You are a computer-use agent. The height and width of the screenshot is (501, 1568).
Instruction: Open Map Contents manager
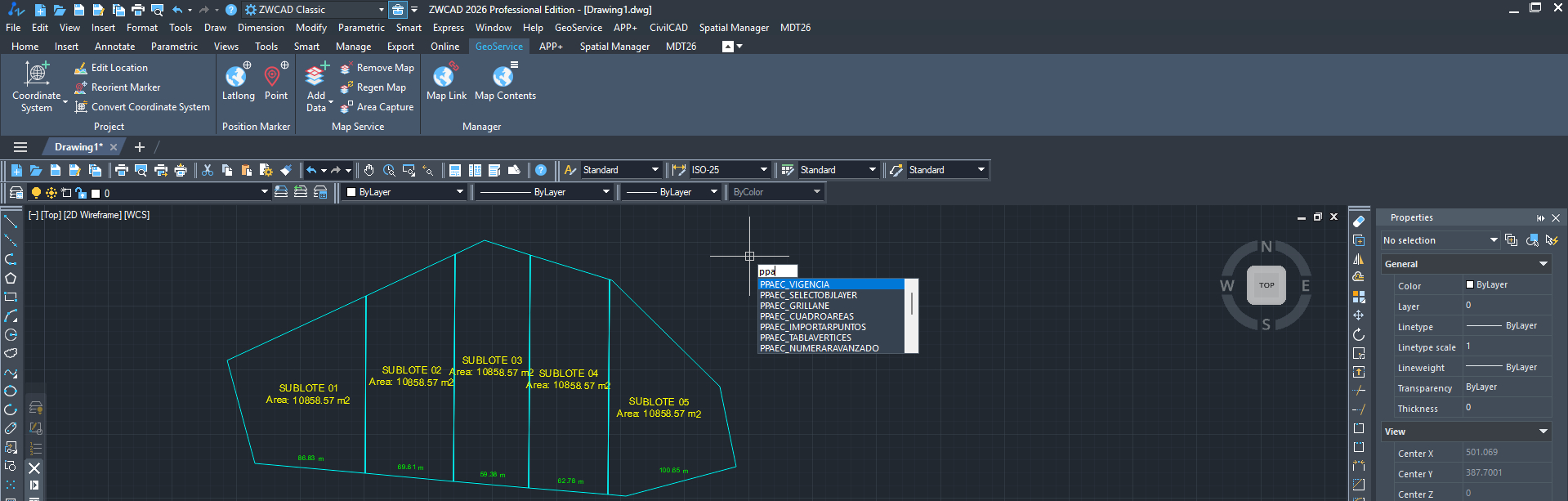point(505,81)
